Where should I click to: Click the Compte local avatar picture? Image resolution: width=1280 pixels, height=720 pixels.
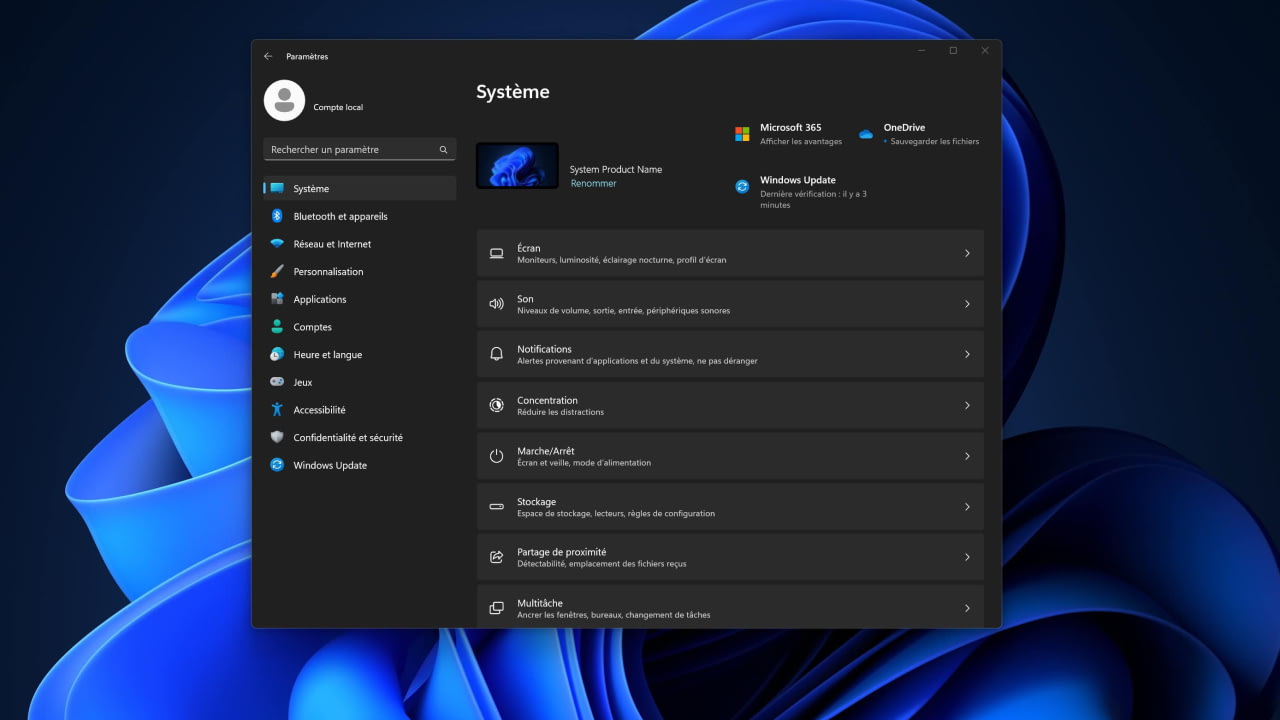coord(284,100)
